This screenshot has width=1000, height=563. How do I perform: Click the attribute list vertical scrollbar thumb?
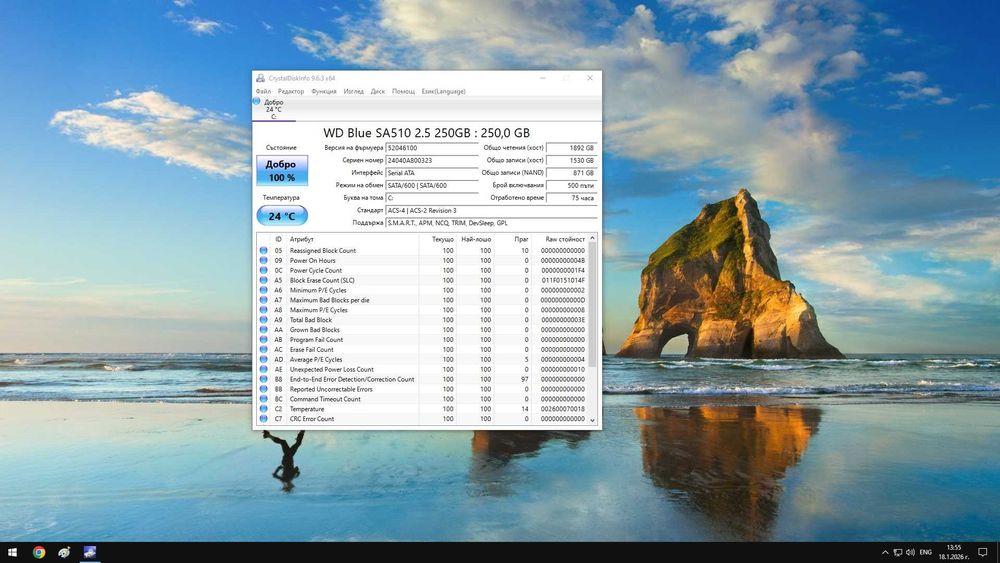tap(592, 305)
